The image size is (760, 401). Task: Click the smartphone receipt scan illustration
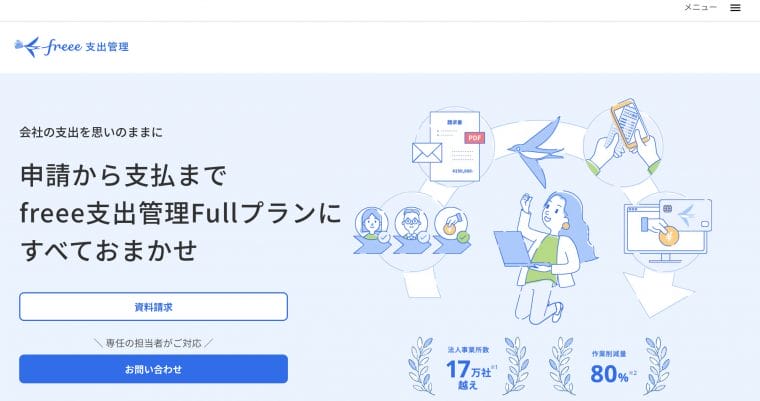(623, 138)
